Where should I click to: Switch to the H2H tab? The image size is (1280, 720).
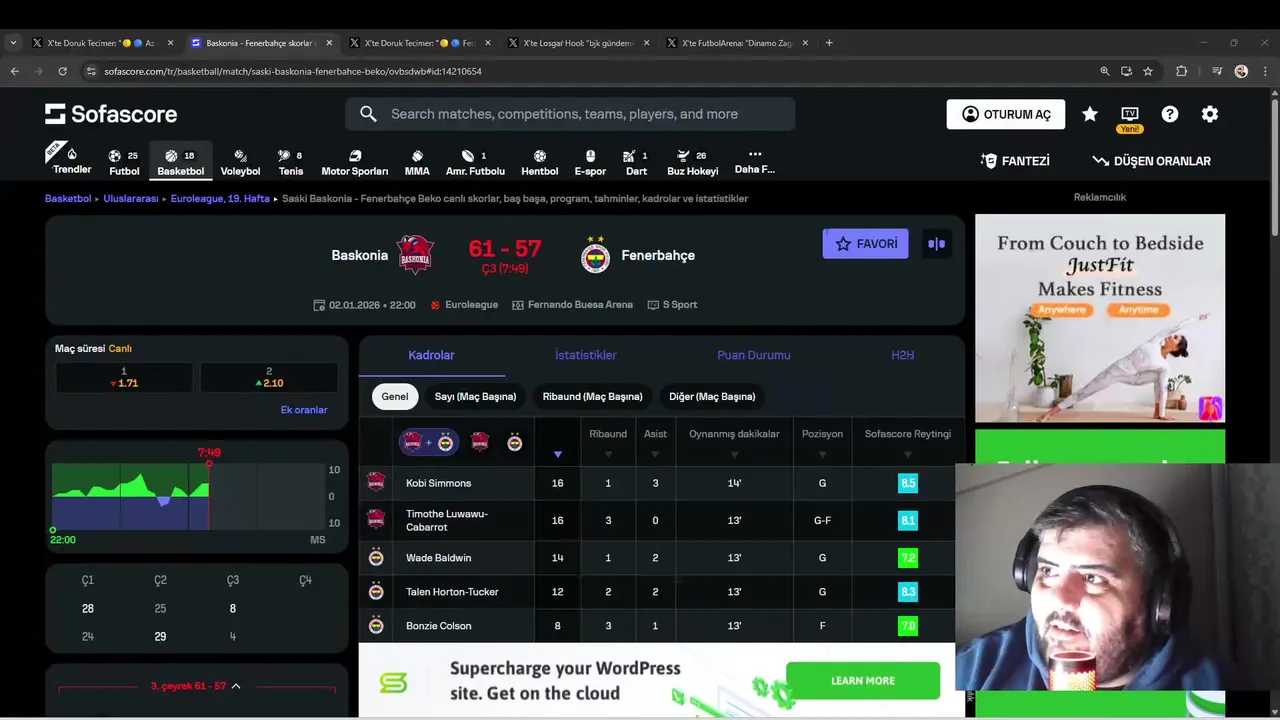[902, 355]
